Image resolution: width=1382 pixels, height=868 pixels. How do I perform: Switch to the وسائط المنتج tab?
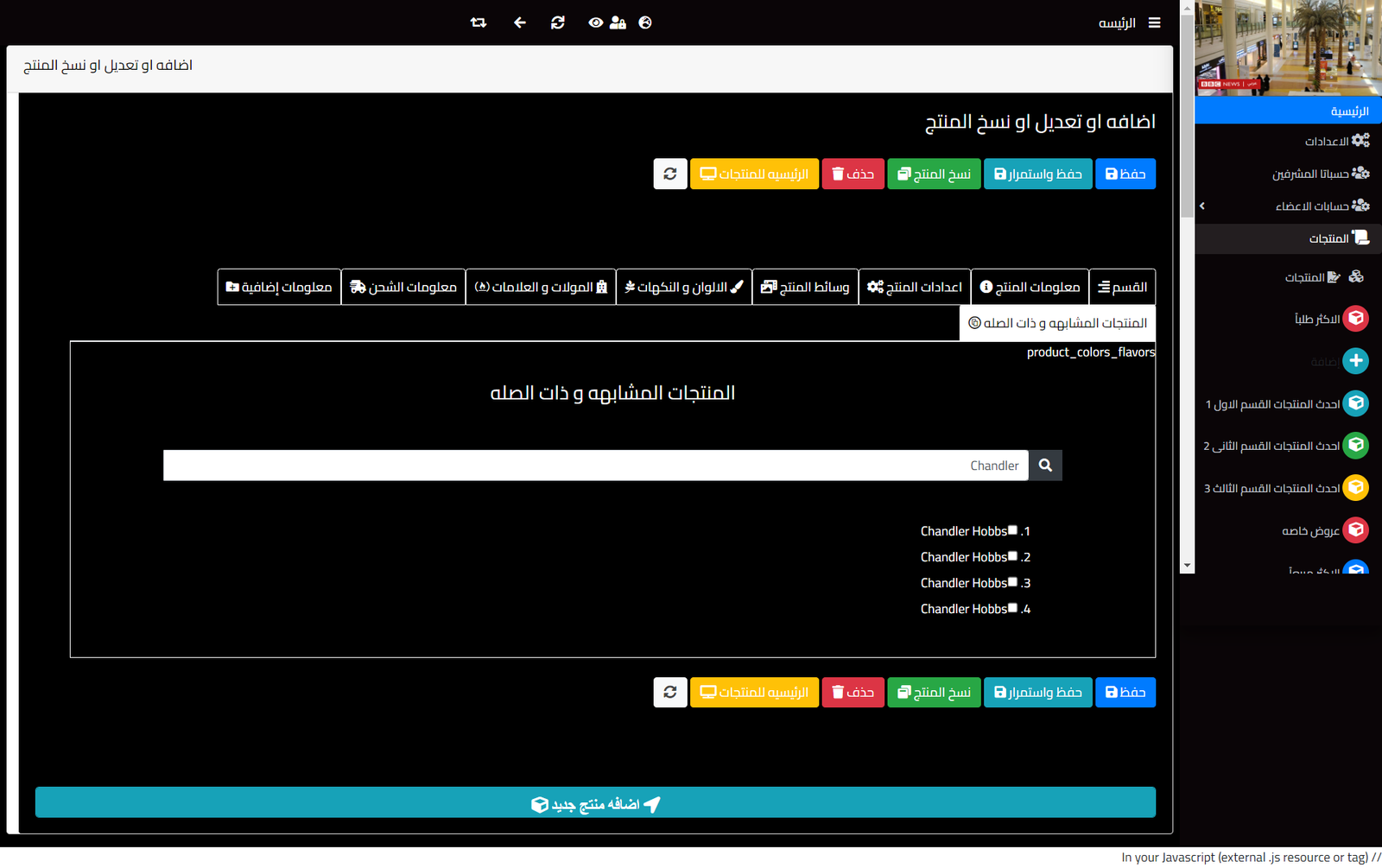pos(805,287)
